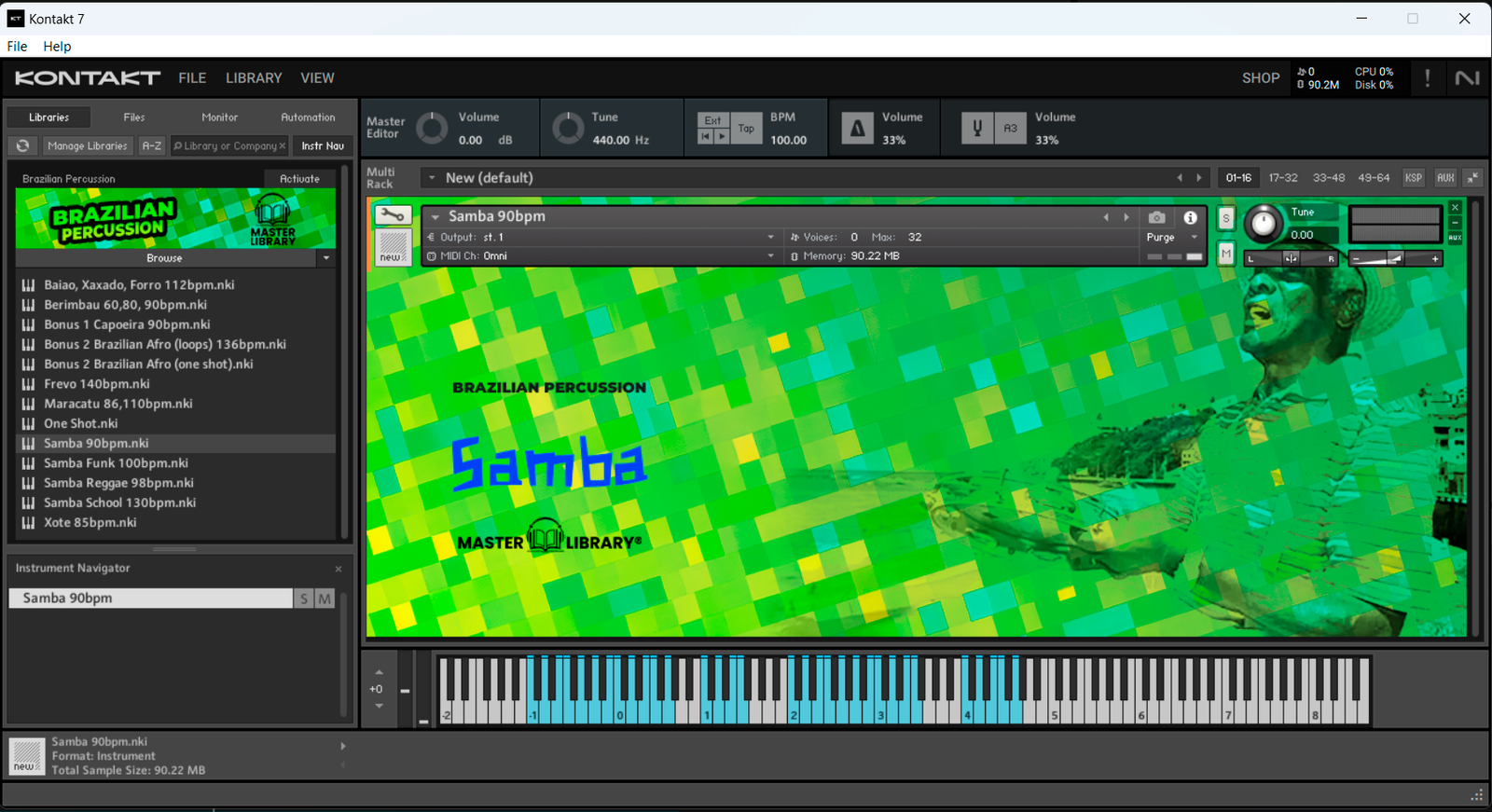Open instrument info via the i icon

[1190, 217]
